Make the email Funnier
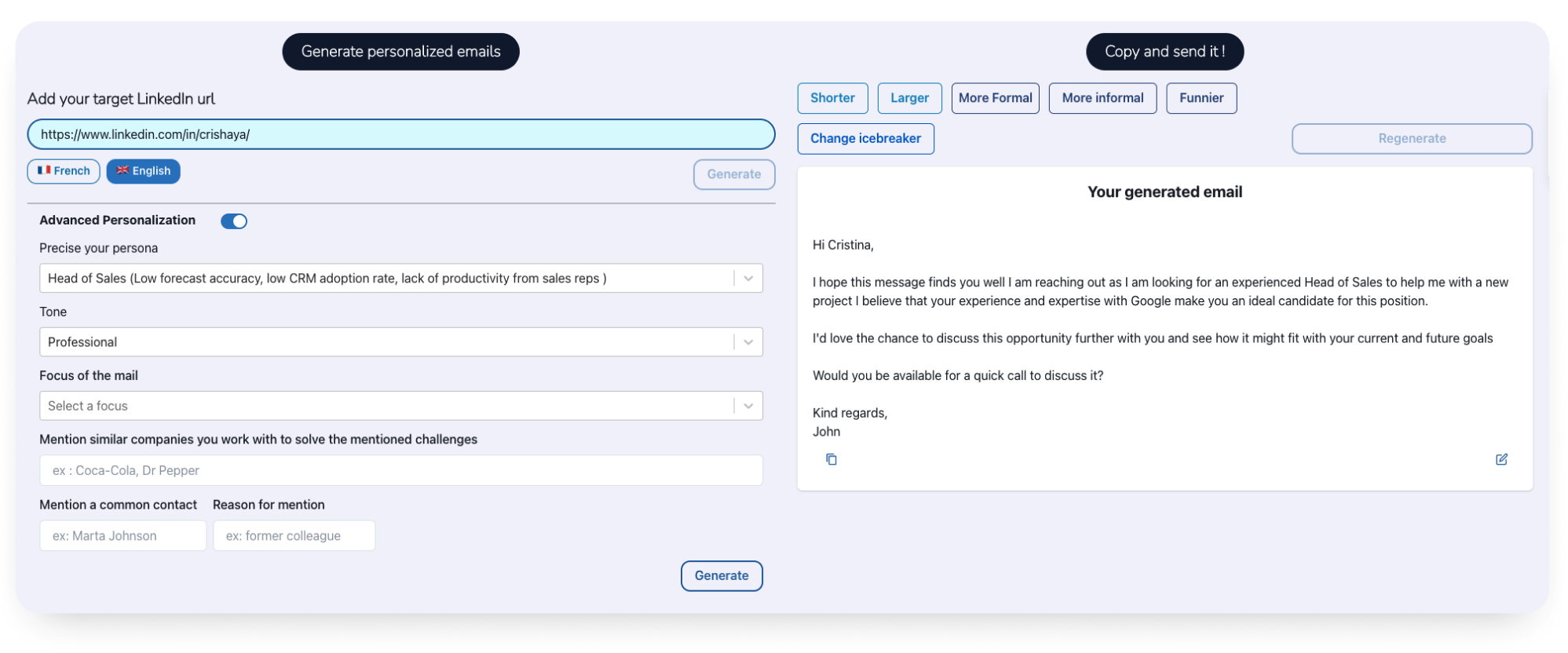The width and height of the screenshot is (1568, 653). [1201, 98]
